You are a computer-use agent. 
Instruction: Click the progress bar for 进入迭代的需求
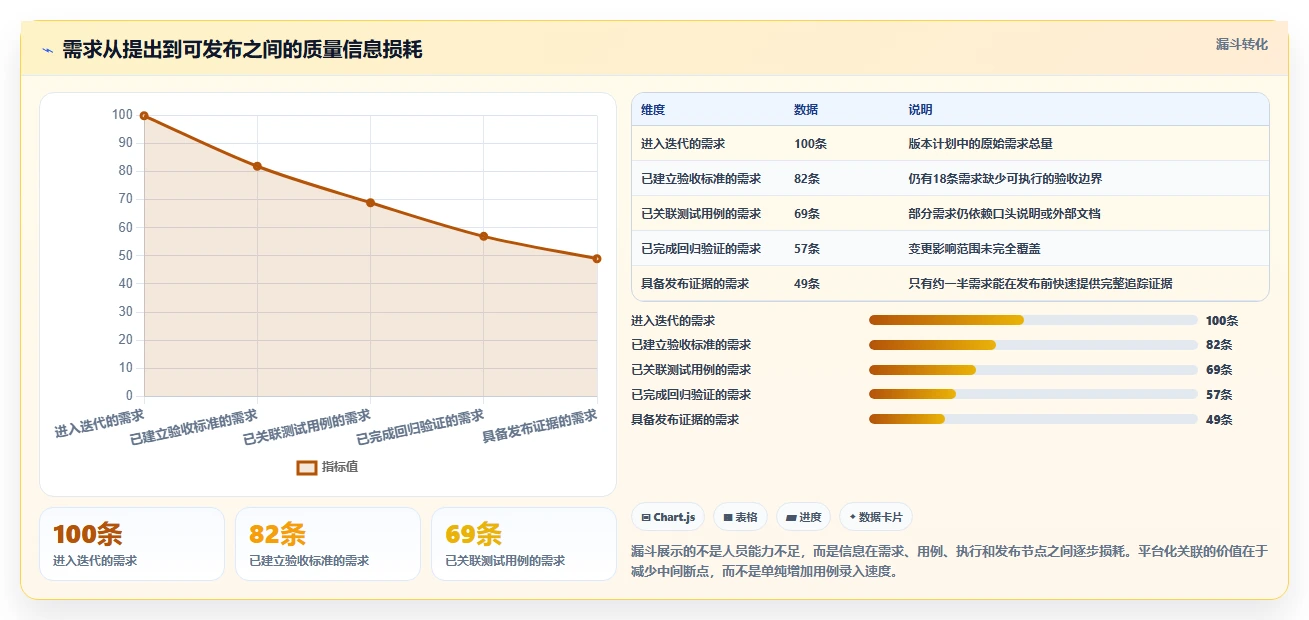coord(1033,320)
